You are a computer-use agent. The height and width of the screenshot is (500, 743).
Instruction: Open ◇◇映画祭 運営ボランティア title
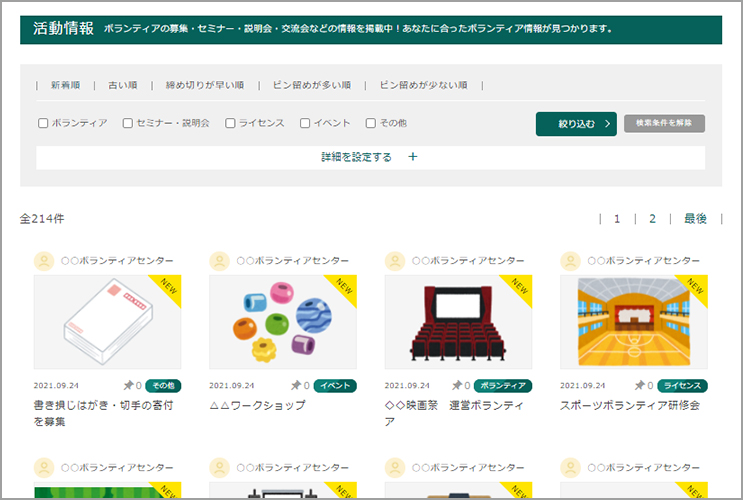[454, 413]
